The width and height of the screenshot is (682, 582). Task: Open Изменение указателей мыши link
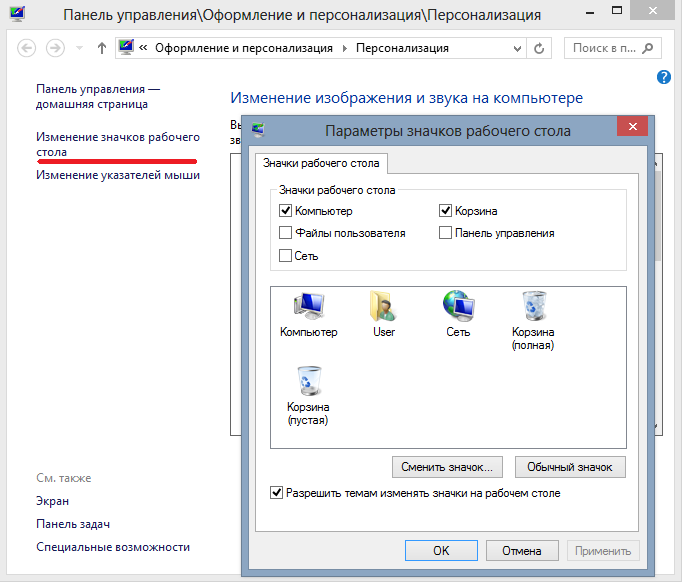[118, 175]
